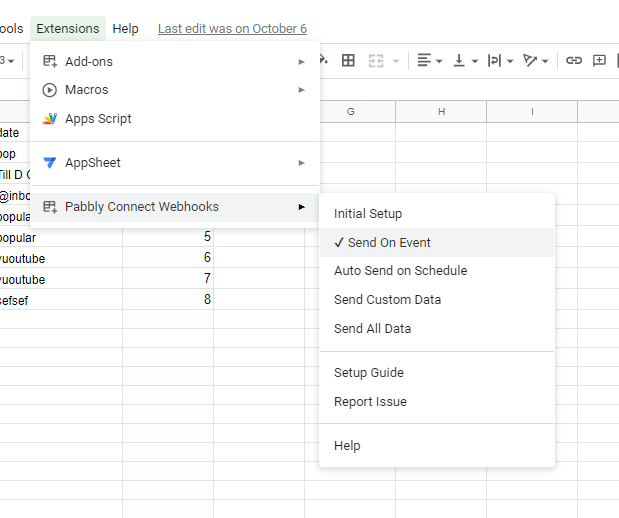This screenshot has width=619, height=518.
Task: Click the Insert link icon
Action: [x=574, y=60]
